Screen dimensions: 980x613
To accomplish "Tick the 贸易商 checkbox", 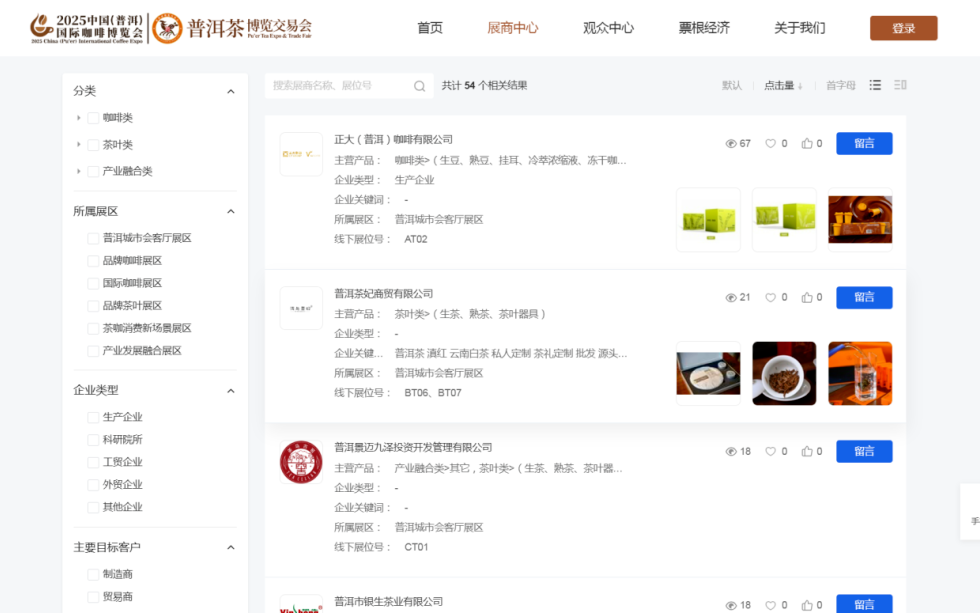I will coord(93,597).
